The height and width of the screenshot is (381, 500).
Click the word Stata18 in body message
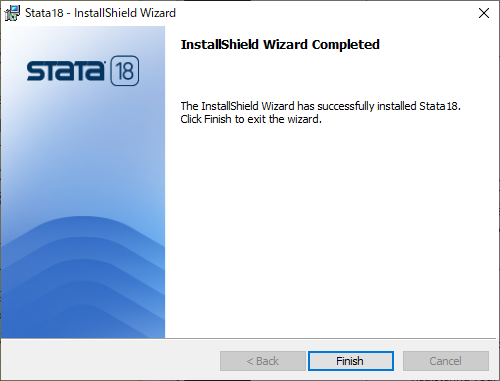click(440, 106)
